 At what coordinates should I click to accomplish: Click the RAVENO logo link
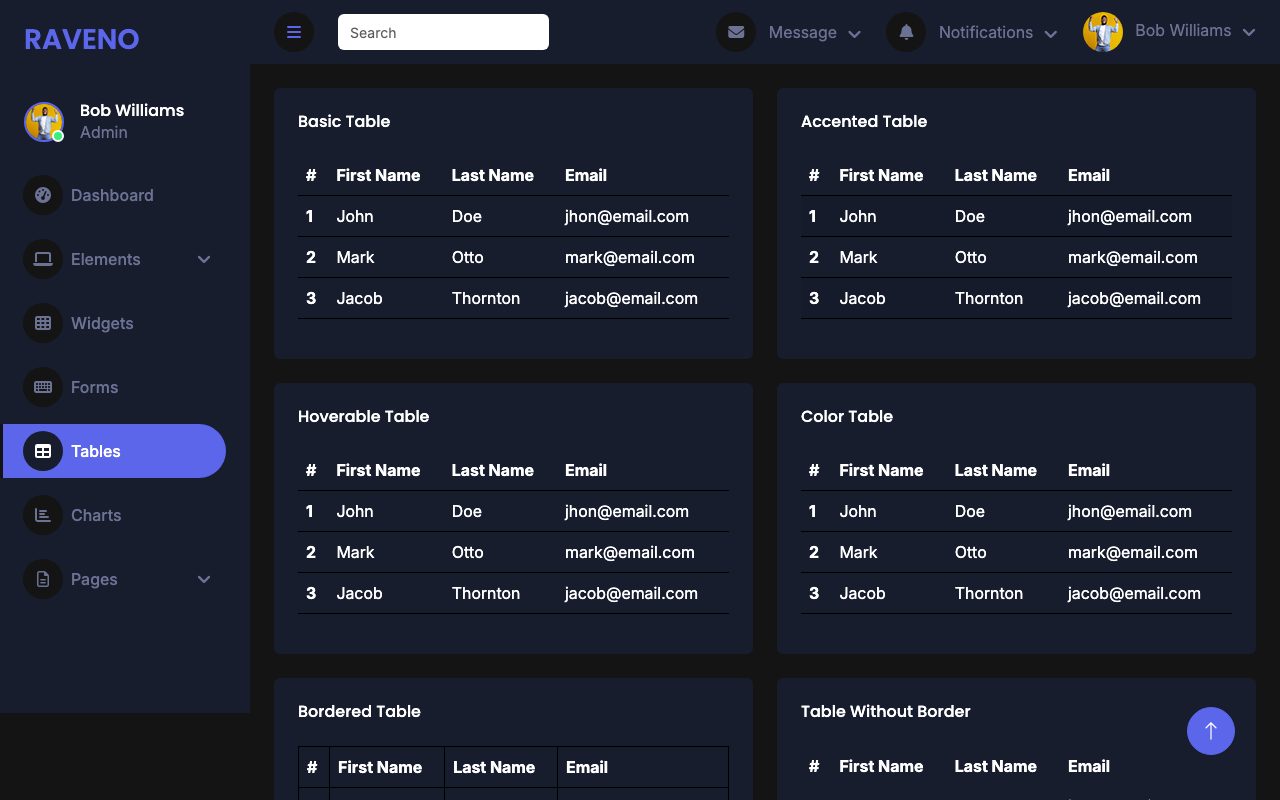pos(82,39)
